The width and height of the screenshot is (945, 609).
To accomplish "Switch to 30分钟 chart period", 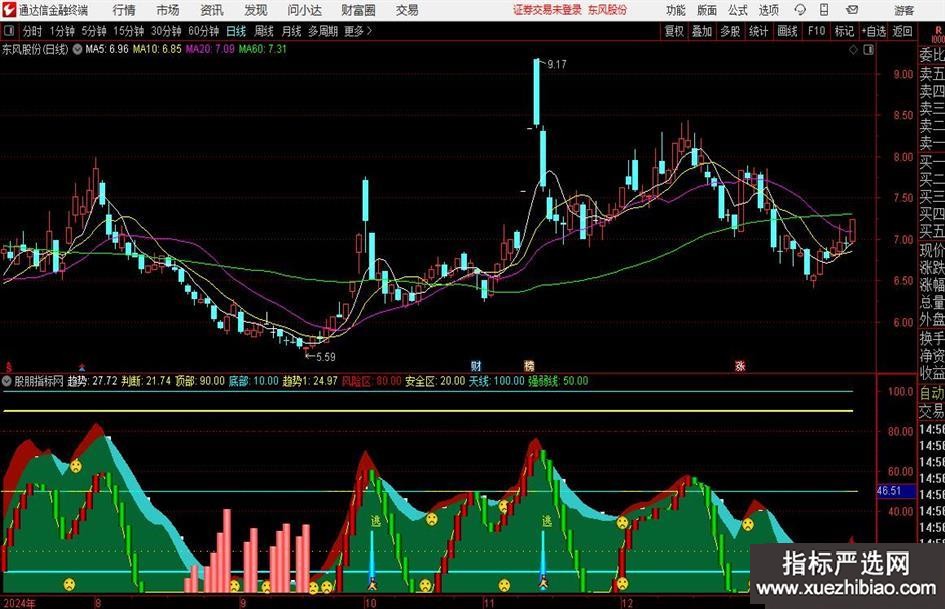I will click(166, 31).
